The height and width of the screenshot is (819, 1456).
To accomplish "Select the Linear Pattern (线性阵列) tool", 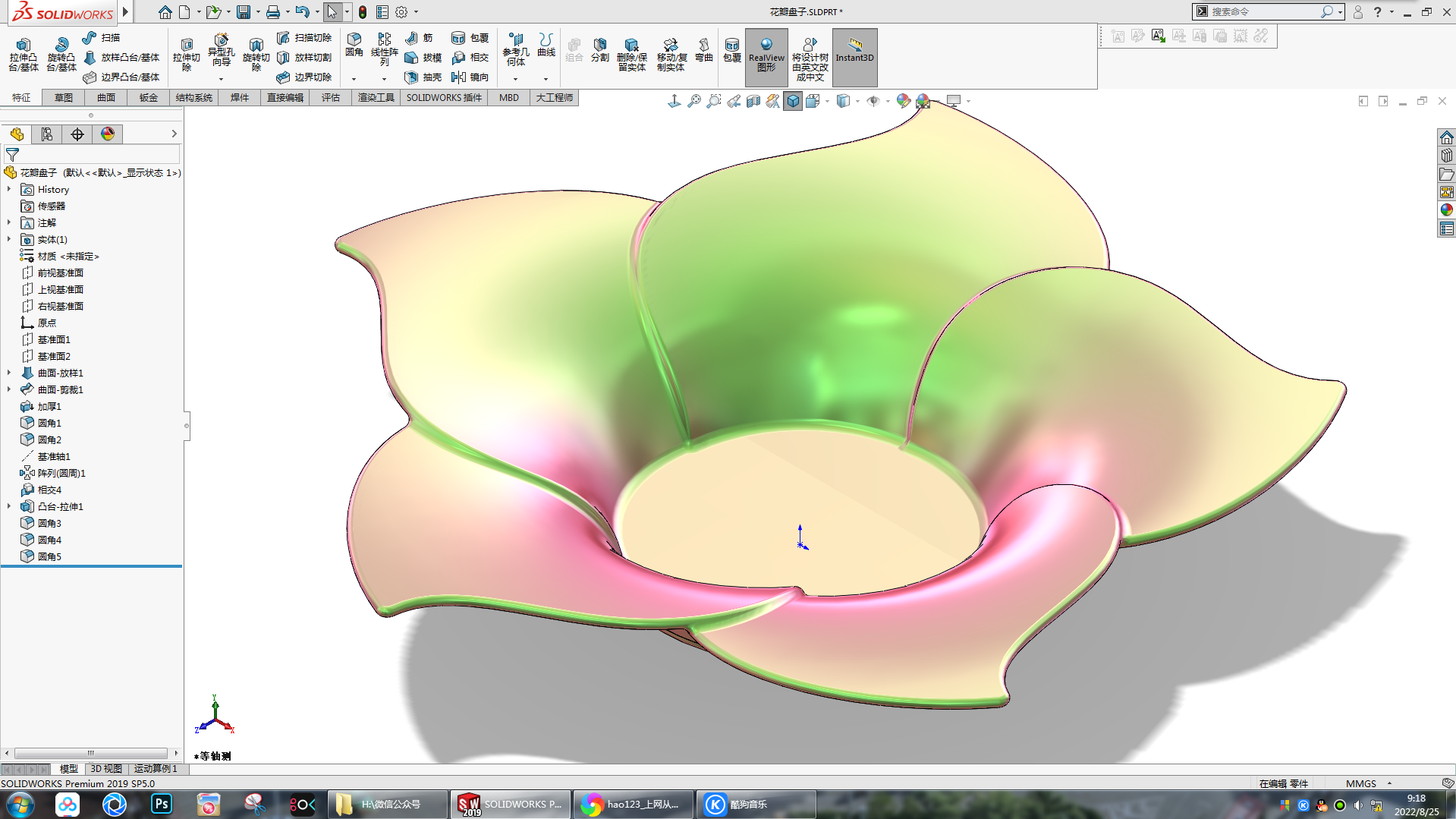I will [x=385, y=49].
